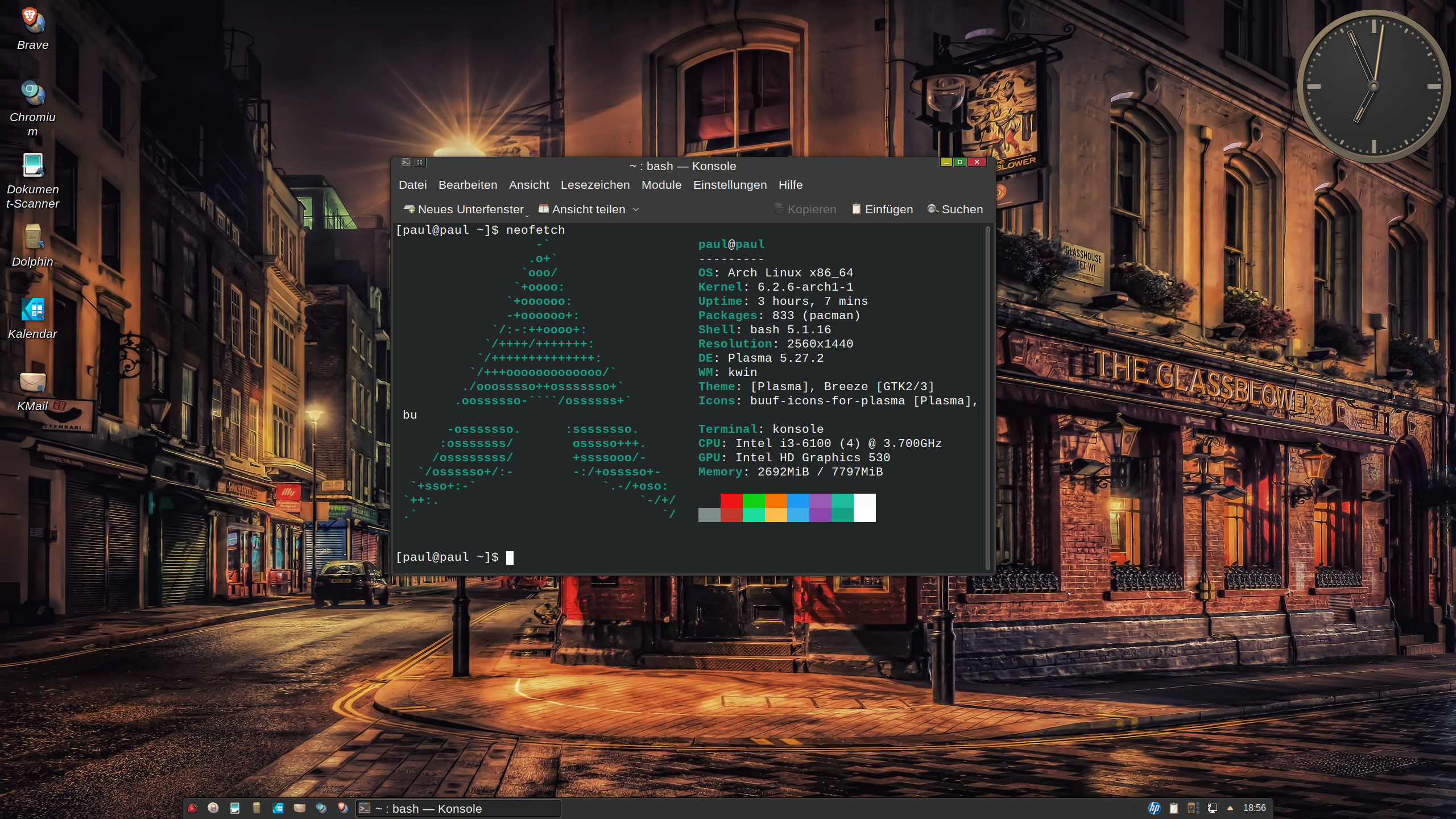The height and width of the screenshot is (819, 1456).
Task: Open the Neues Unterfenster dropdown arrow
Action: tap(527, 215)
